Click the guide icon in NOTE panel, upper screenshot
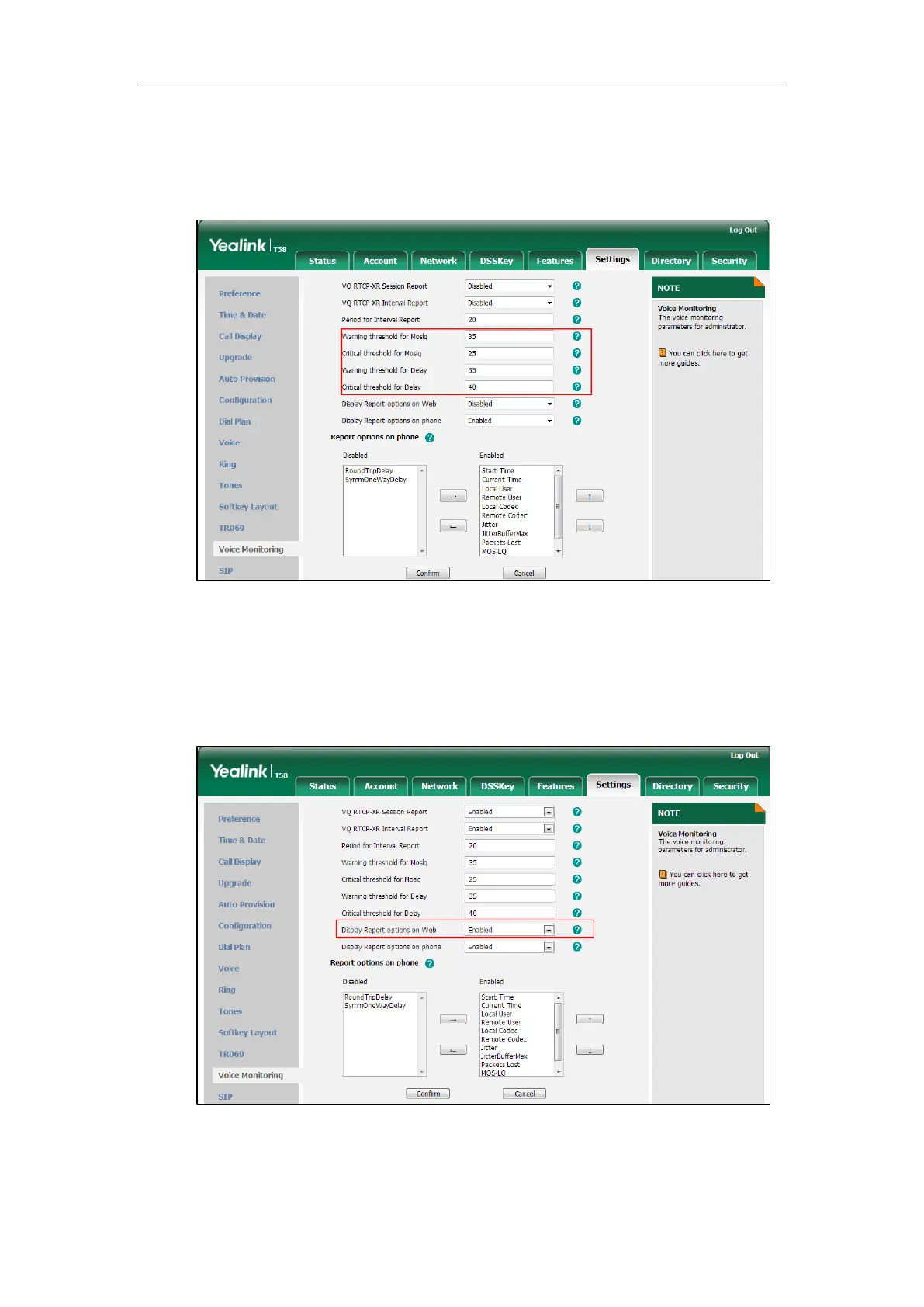This screenshot has width=924, height=1307. coord(663,353)
